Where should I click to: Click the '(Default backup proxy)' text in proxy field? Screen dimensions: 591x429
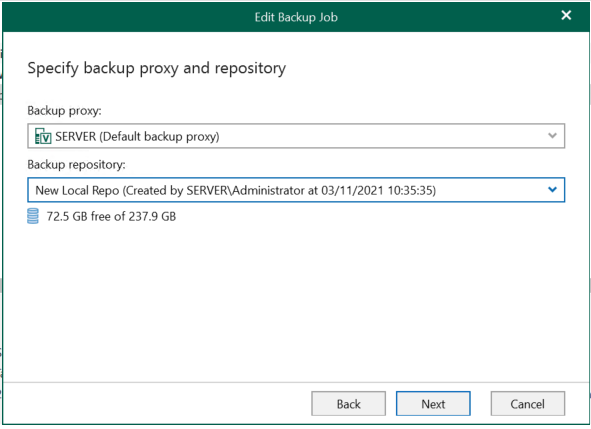159,136
